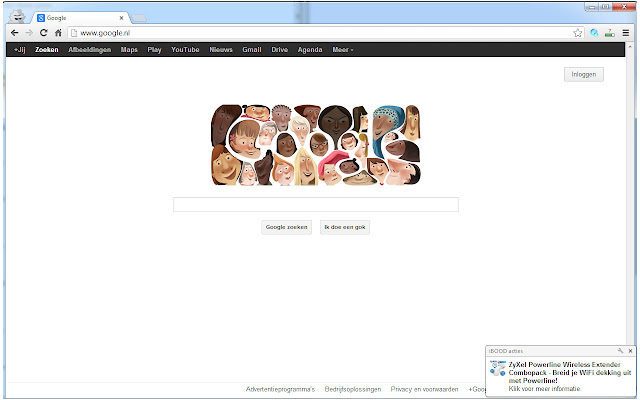
Task: Click the Ik doe een gok button
Action: pyautogui.click(x=345, y=227)
